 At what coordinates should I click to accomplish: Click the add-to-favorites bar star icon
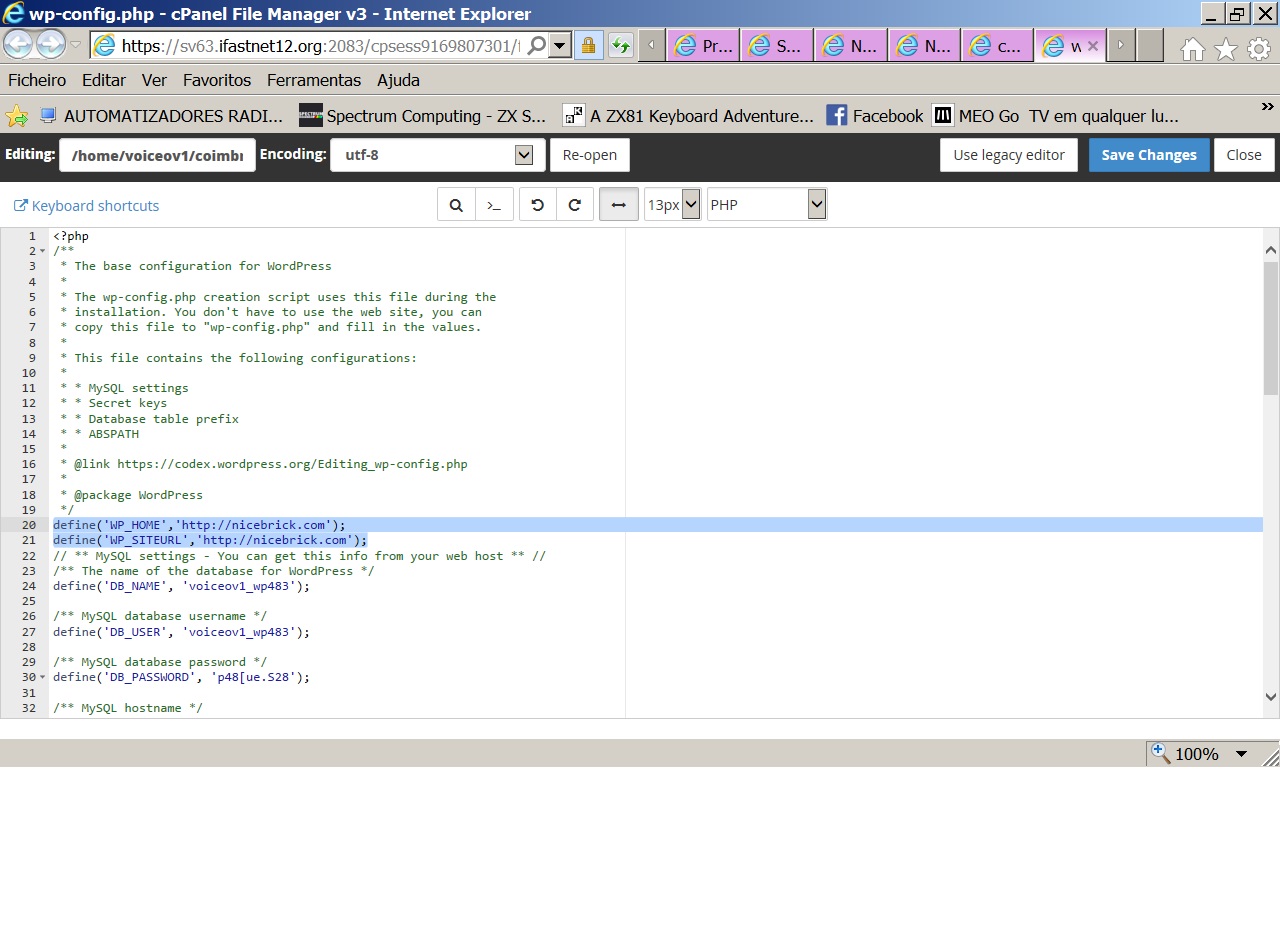pos(16,116)
